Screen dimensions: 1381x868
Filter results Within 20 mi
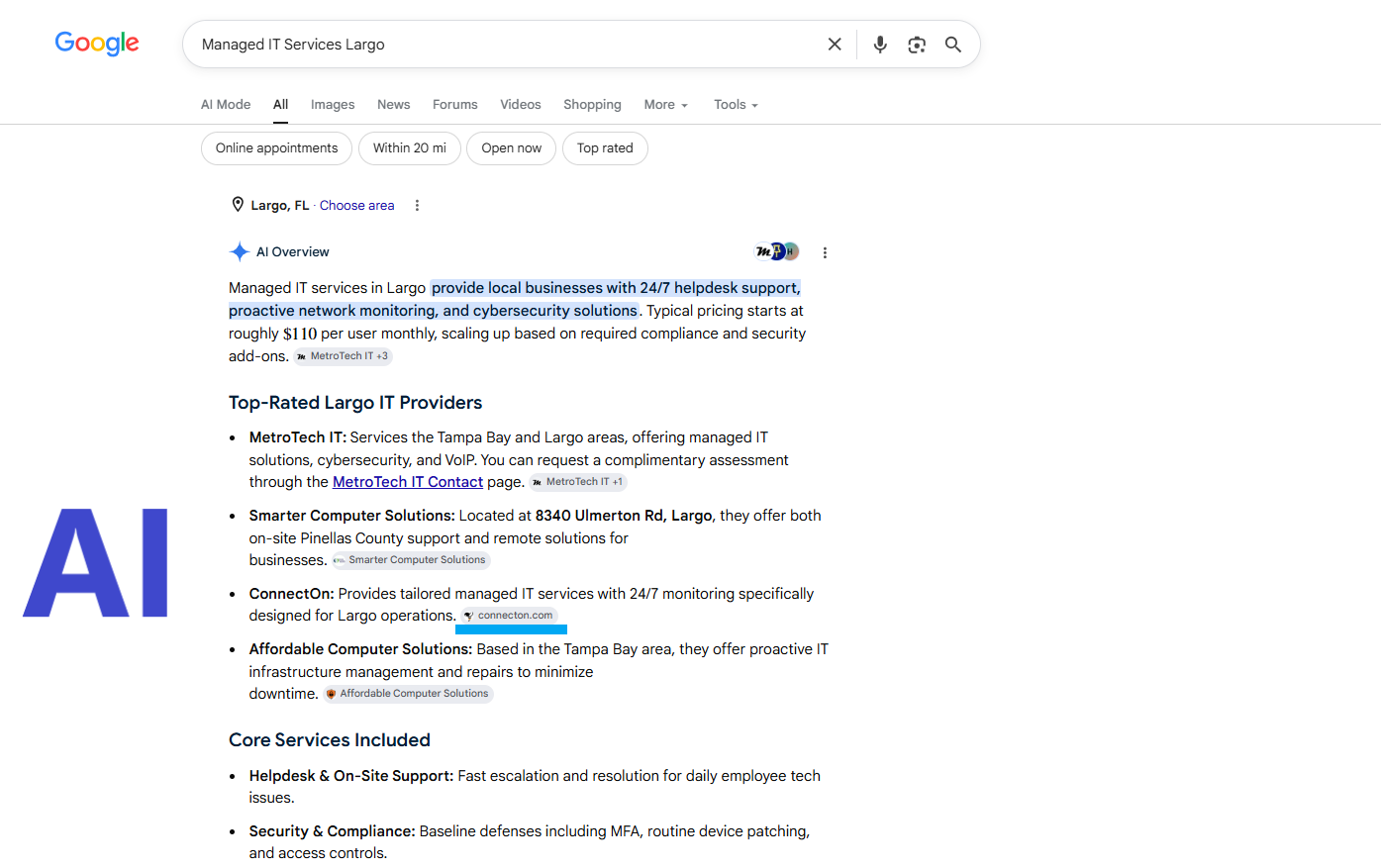(410, 148)
